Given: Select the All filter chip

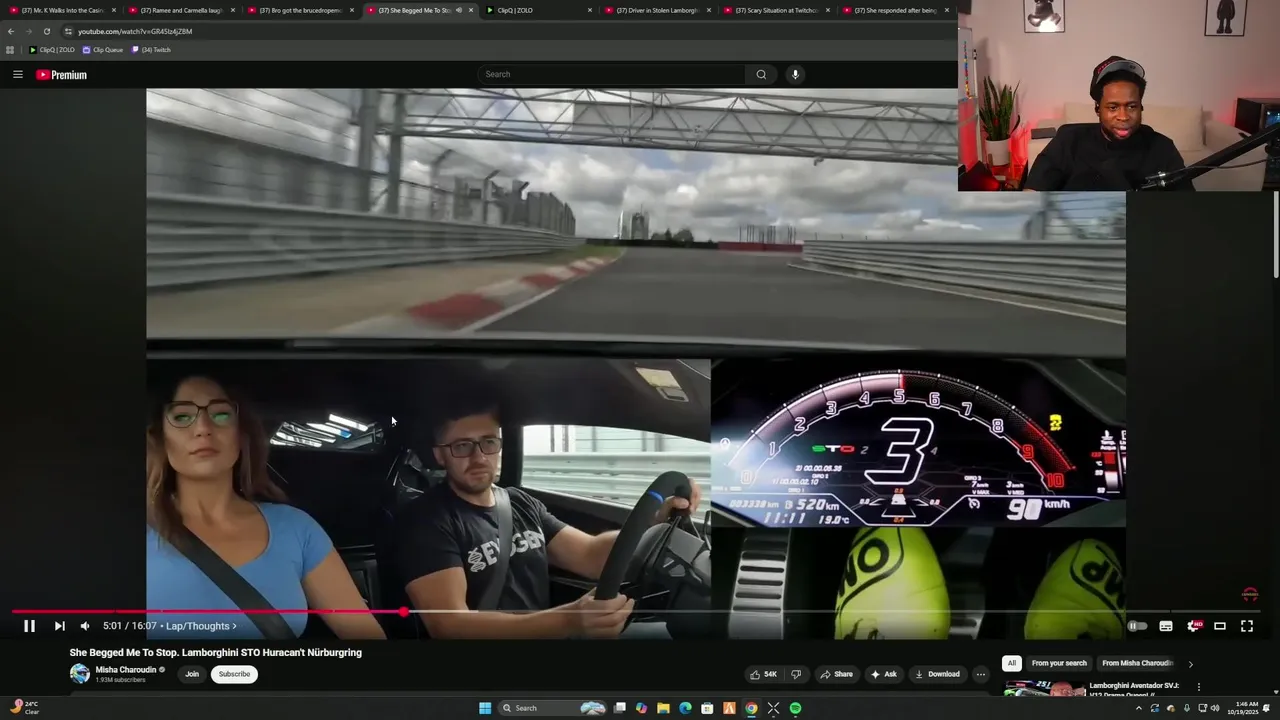Looking at the screenshot, I should pos(1012,663).
